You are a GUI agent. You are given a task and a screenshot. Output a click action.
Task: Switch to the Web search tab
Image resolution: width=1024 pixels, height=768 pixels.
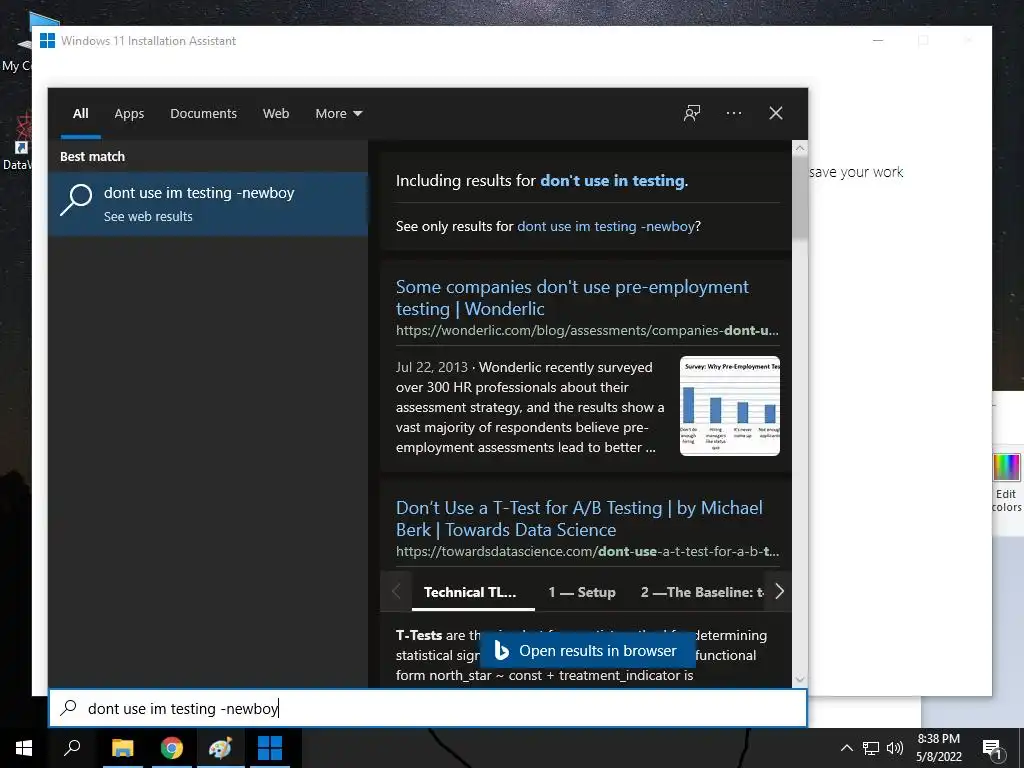point(276,114)
